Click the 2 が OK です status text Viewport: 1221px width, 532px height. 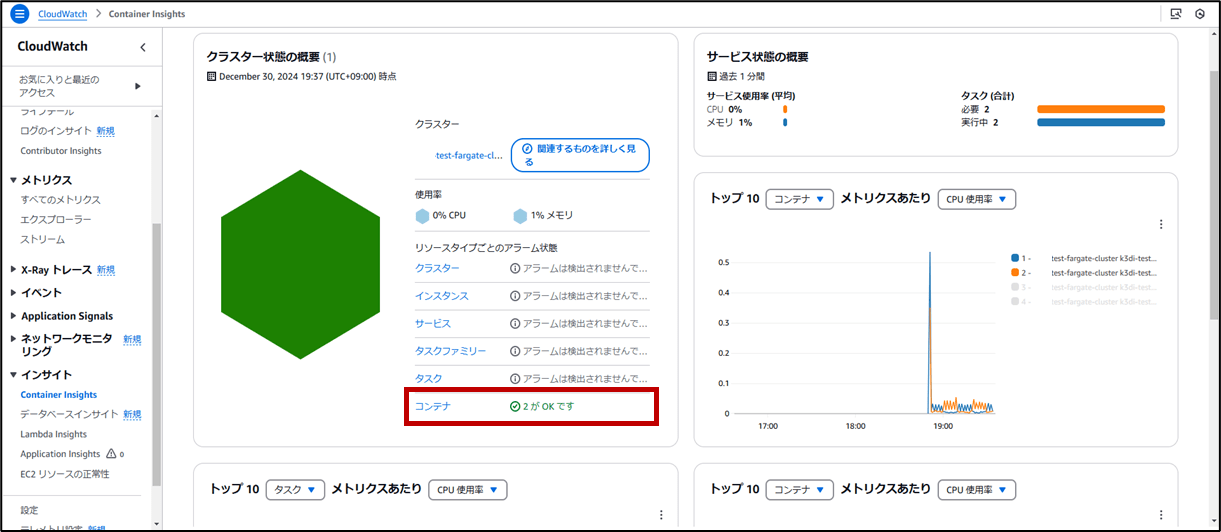point(548,406)
